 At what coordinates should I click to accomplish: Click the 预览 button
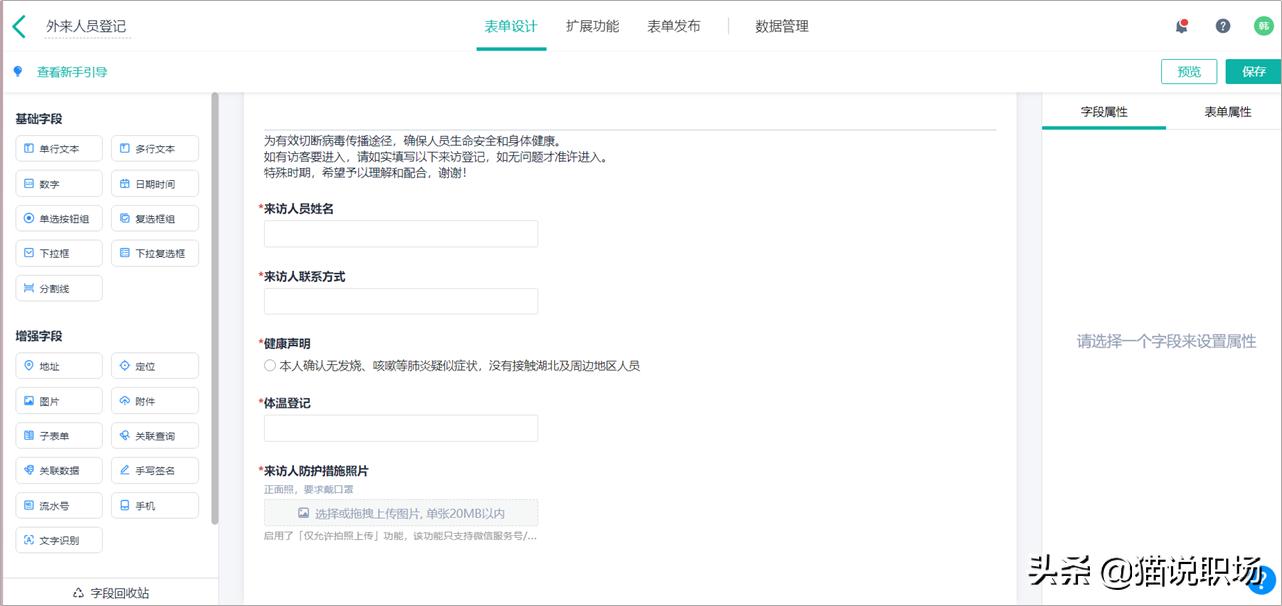(1188, 71)
